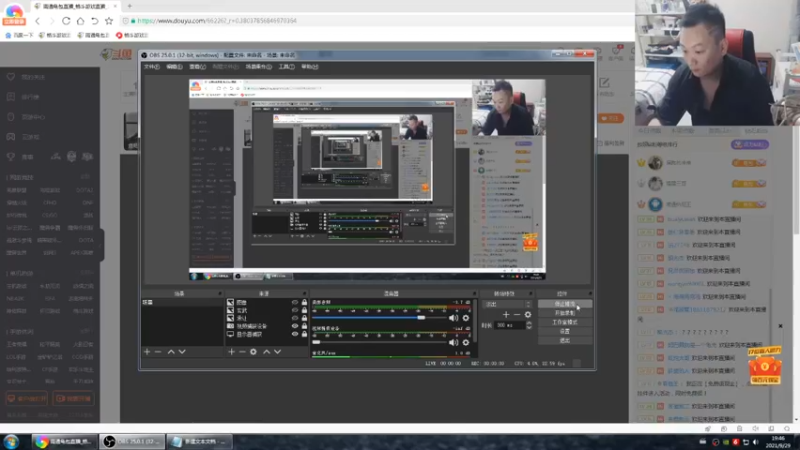Image resolution: width=800 pixels, height=450 pixels.
Task: Move selected source down in sources list
Action: (x=278, y=352)
